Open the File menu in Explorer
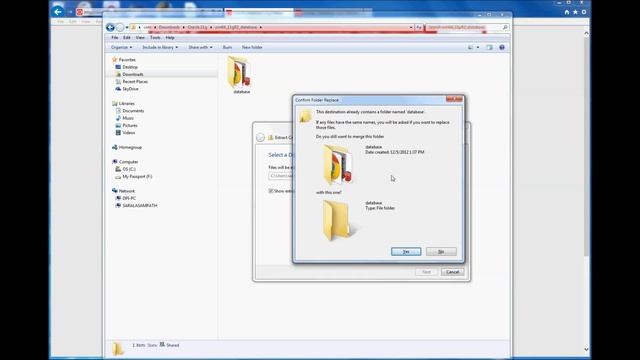This screenshot has height=360, width=640. [115, 38]
